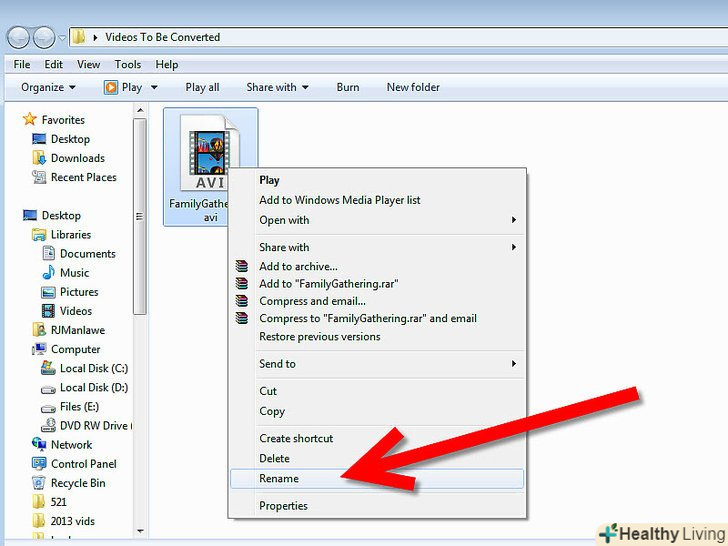Open the recent locations arrow beside Forward

62,38
